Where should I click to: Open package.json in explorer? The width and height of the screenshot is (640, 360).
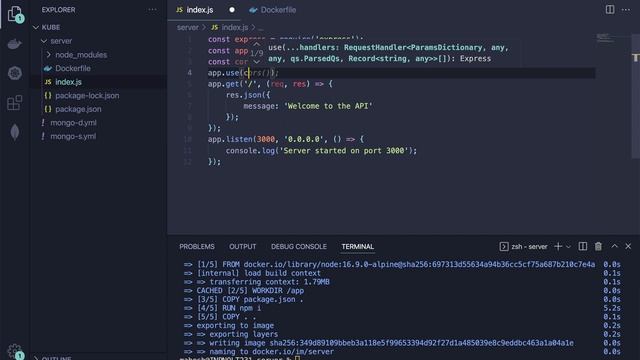[78, 109]
